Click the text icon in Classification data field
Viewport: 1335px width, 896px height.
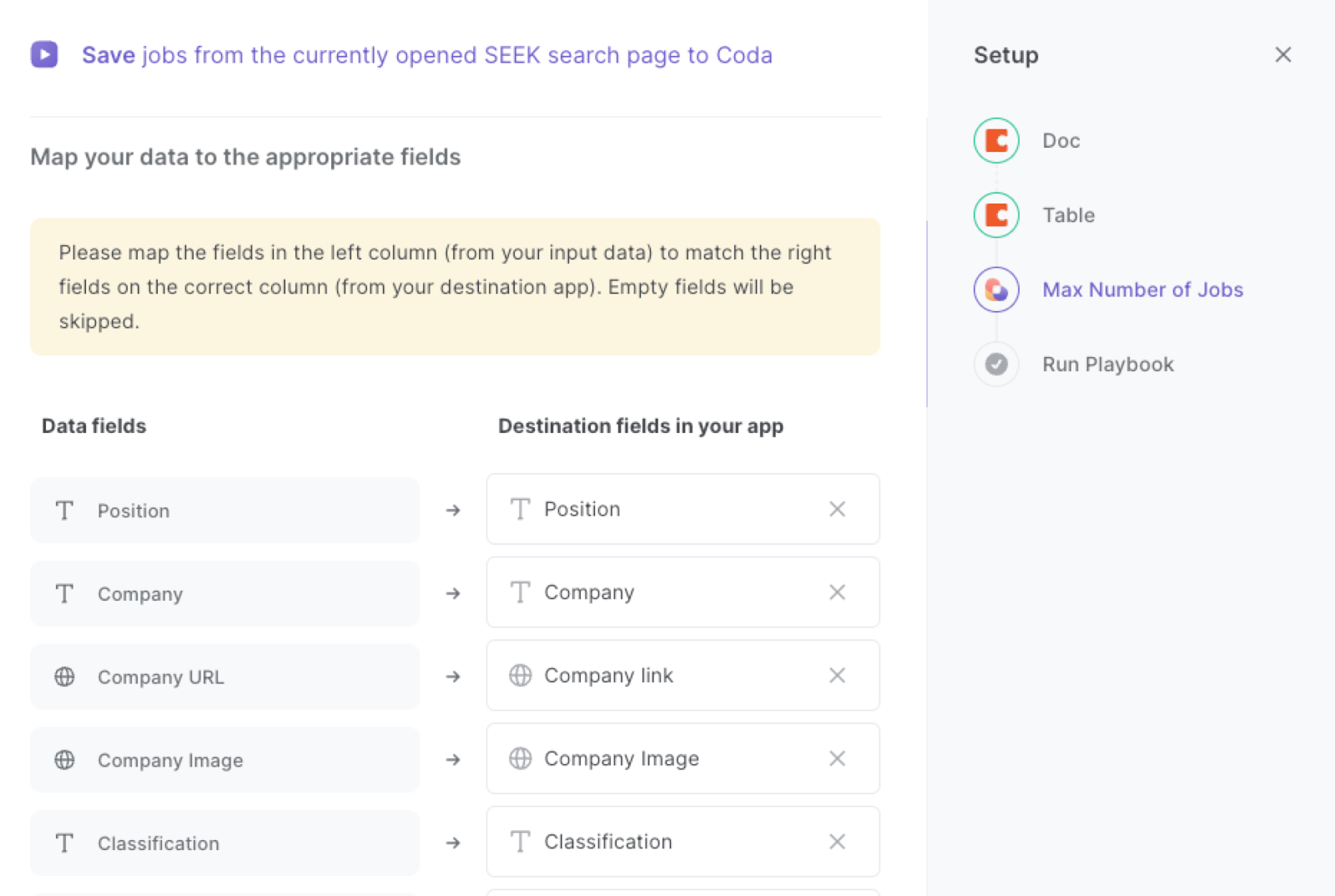click(x=64, y=843)
